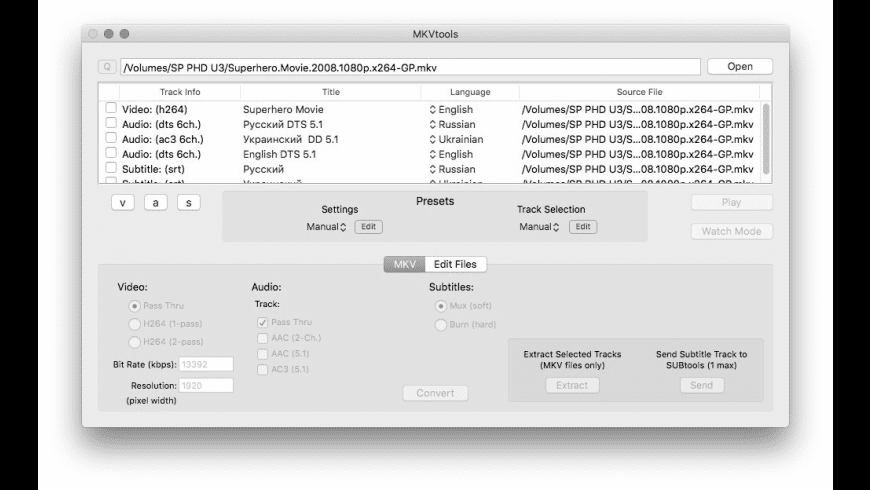Click title cell 'Украинский DD 5.1'
The image size is (870, 490).
(x=291, y=140)
